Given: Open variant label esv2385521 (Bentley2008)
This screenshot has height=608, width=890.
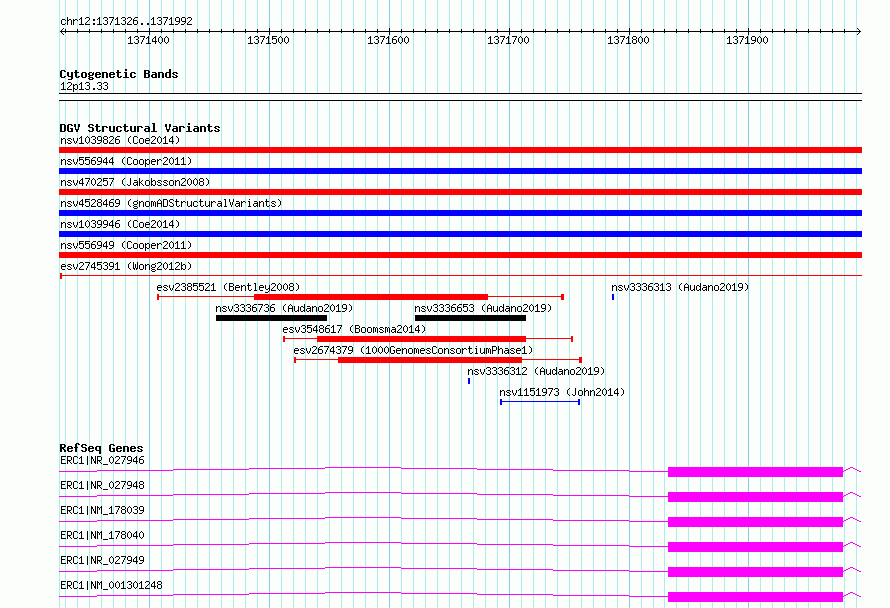Looking at the screenshot, I should point(228,287).
